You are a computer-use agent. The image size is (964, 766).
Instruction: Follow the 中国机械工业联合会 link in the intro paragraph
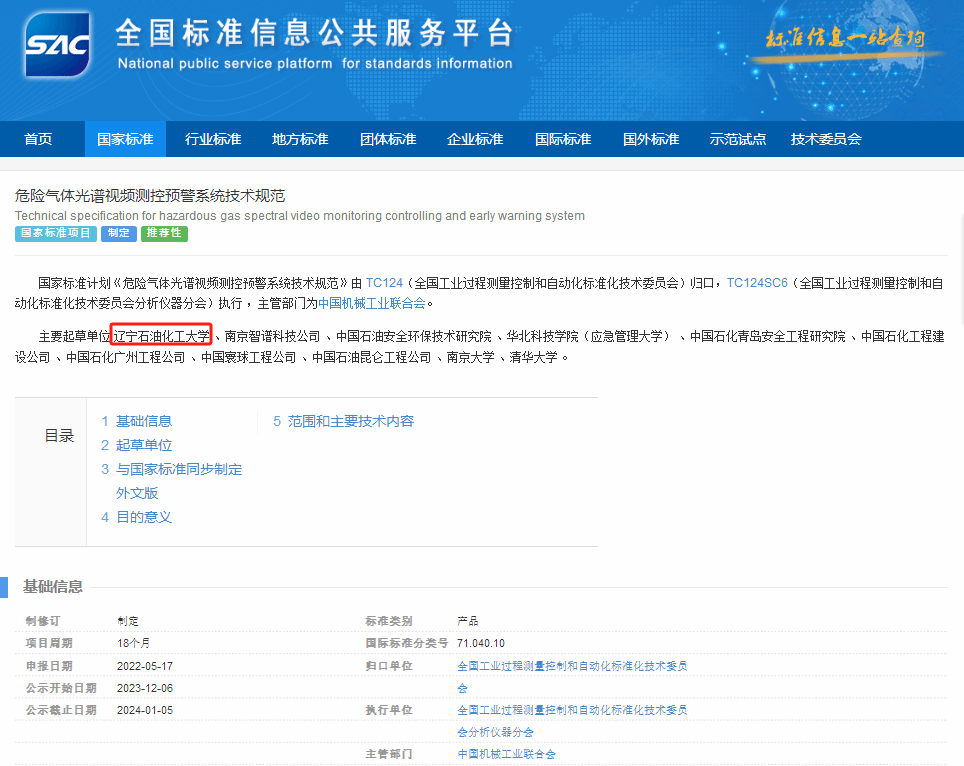coord(372,303)
